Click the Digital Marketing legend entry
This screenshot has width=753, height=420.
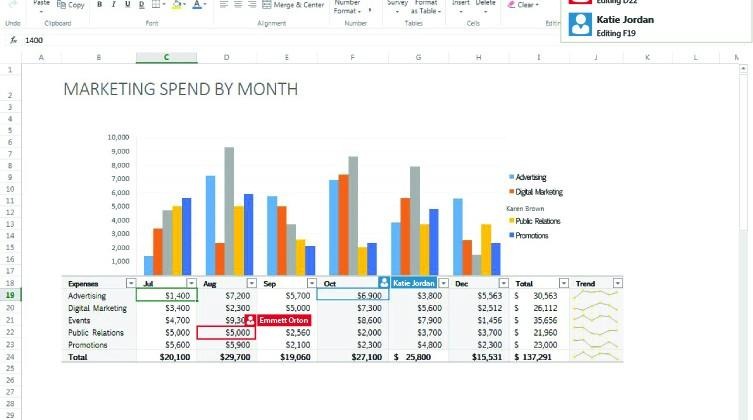[x=536, y=192]
